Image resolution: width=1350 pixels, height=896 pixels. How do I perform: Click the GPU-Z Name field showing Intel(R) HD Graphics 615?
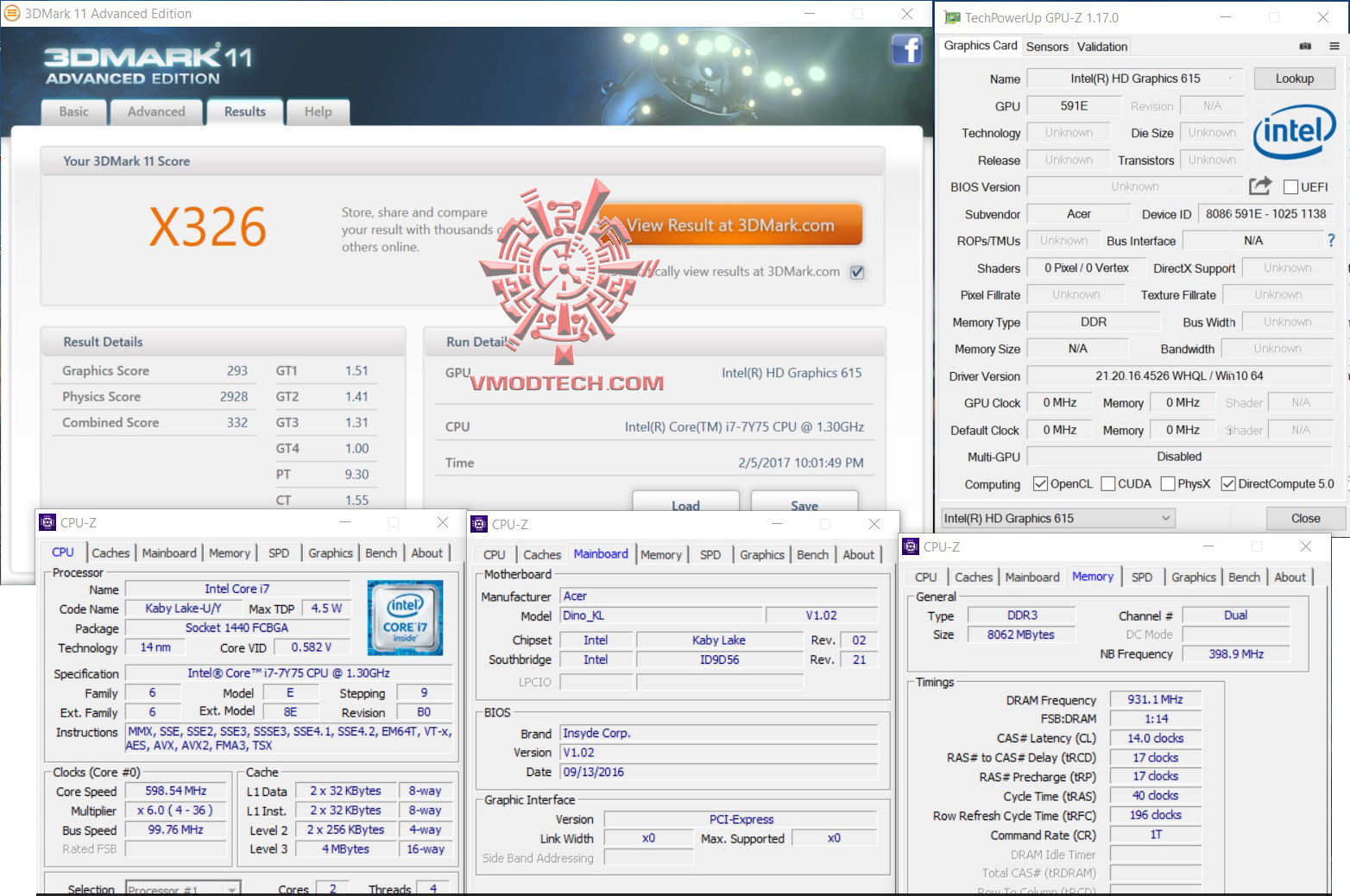1135,79
